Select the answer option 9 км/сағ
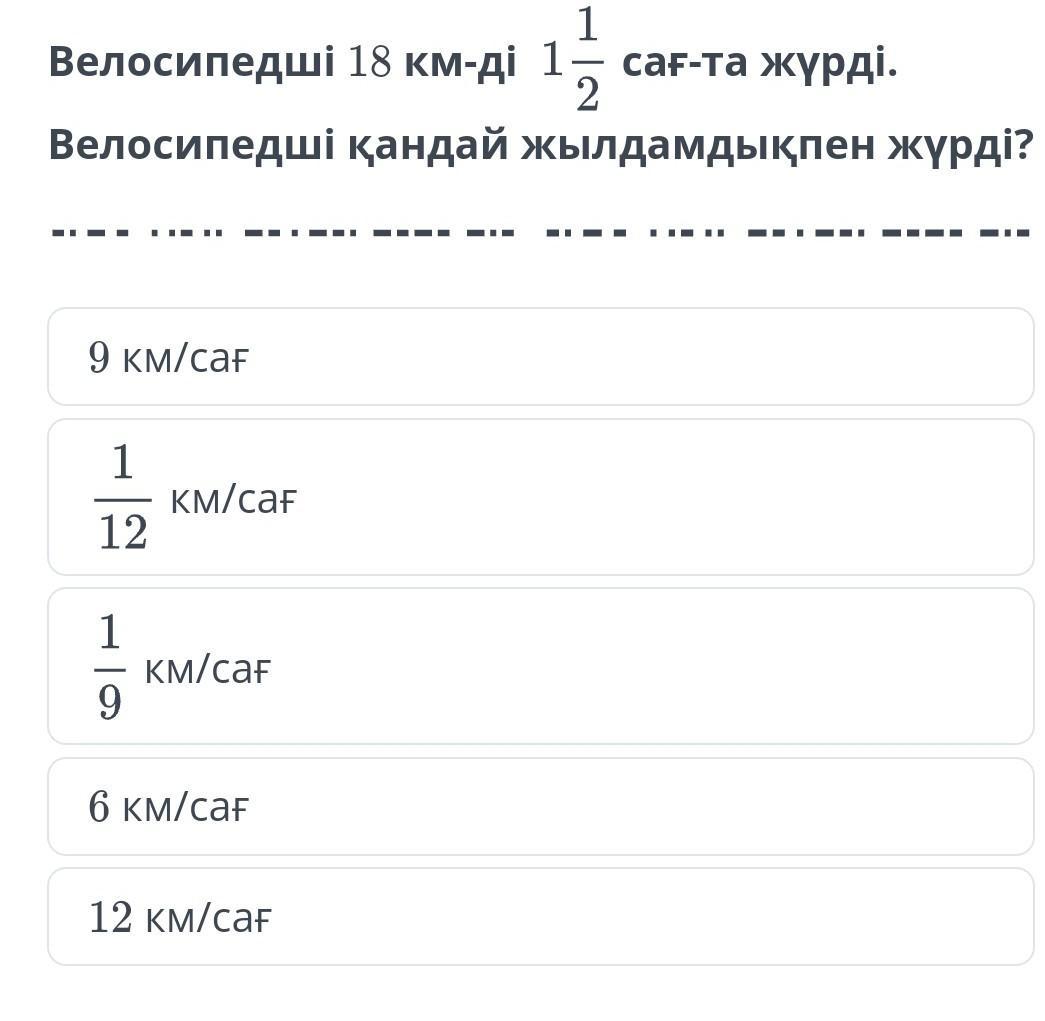Image resolution: width=1045 pixels, height=1021 pixels. click(540, 357)
